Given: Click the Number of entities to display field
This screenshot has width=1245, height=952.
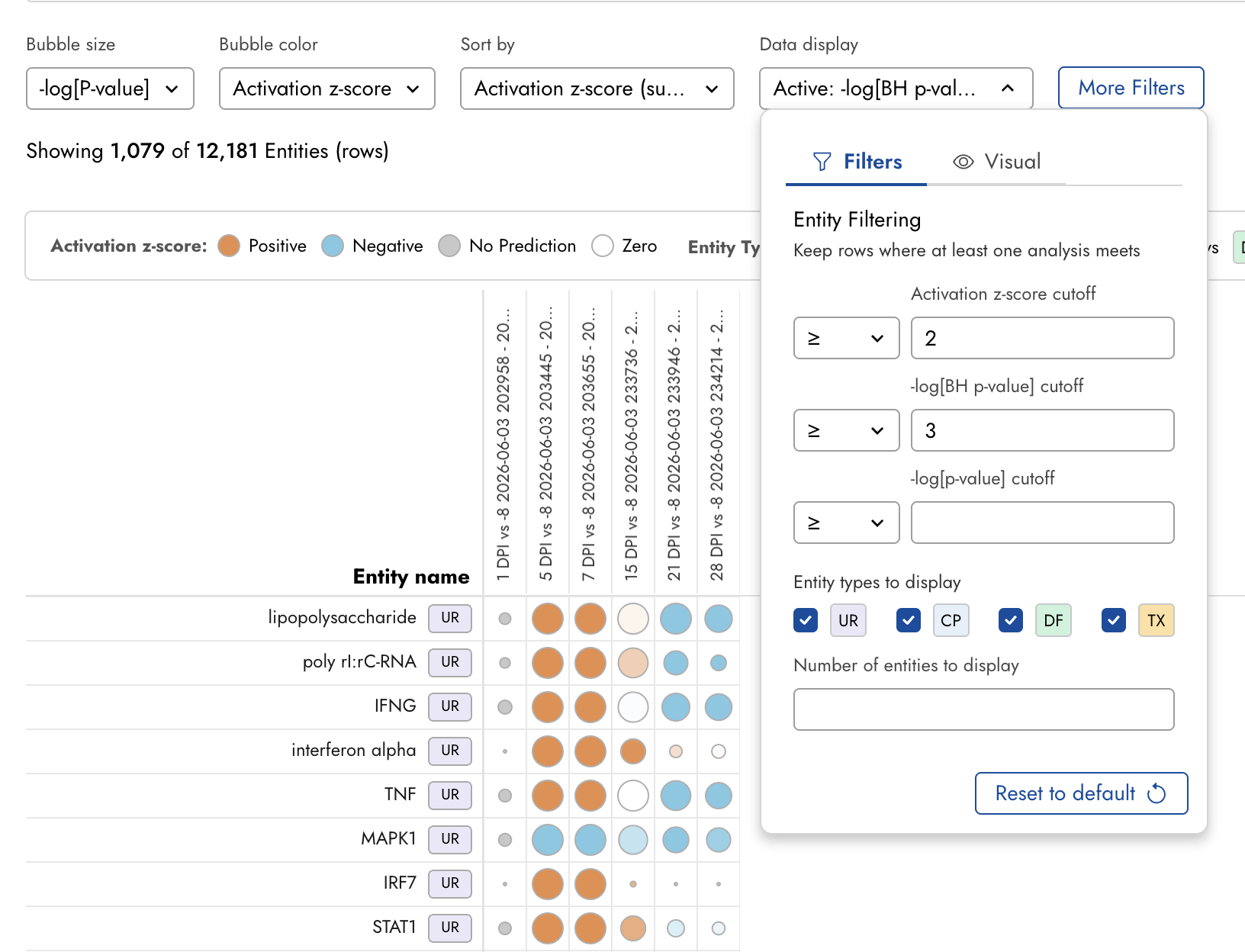Looking at the screenshot, I should (x=984, y=709).
